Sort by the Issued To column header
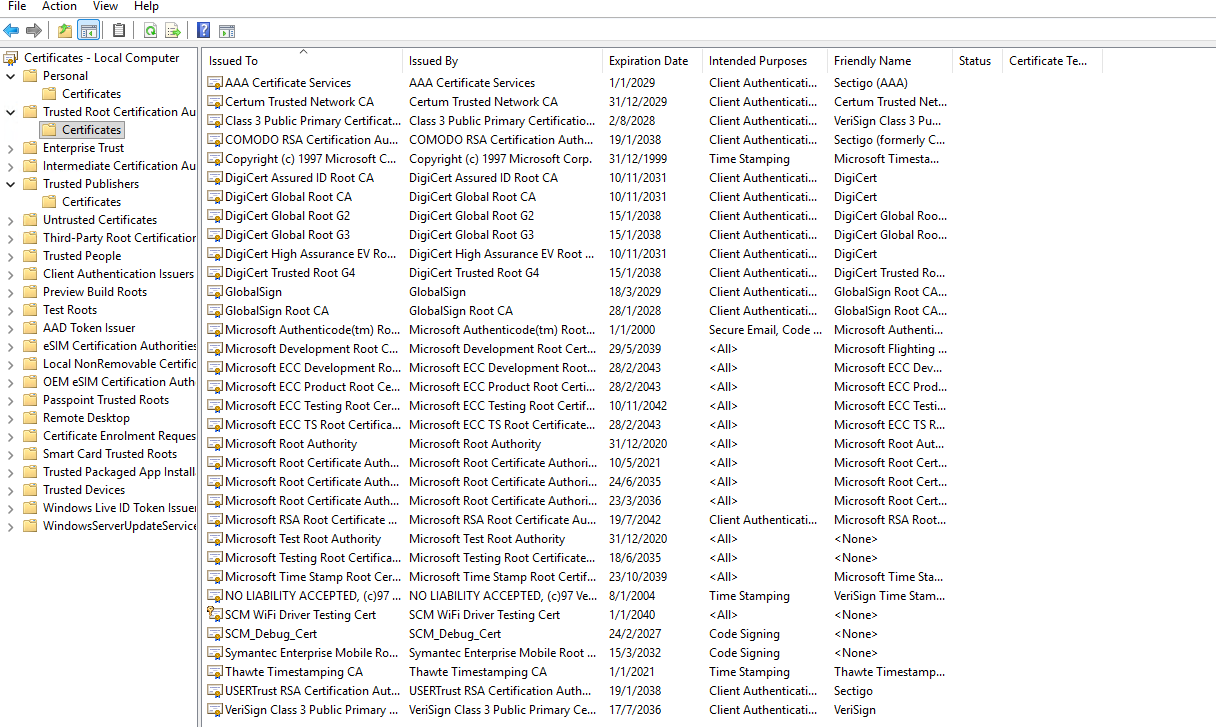 coord(302,61)
